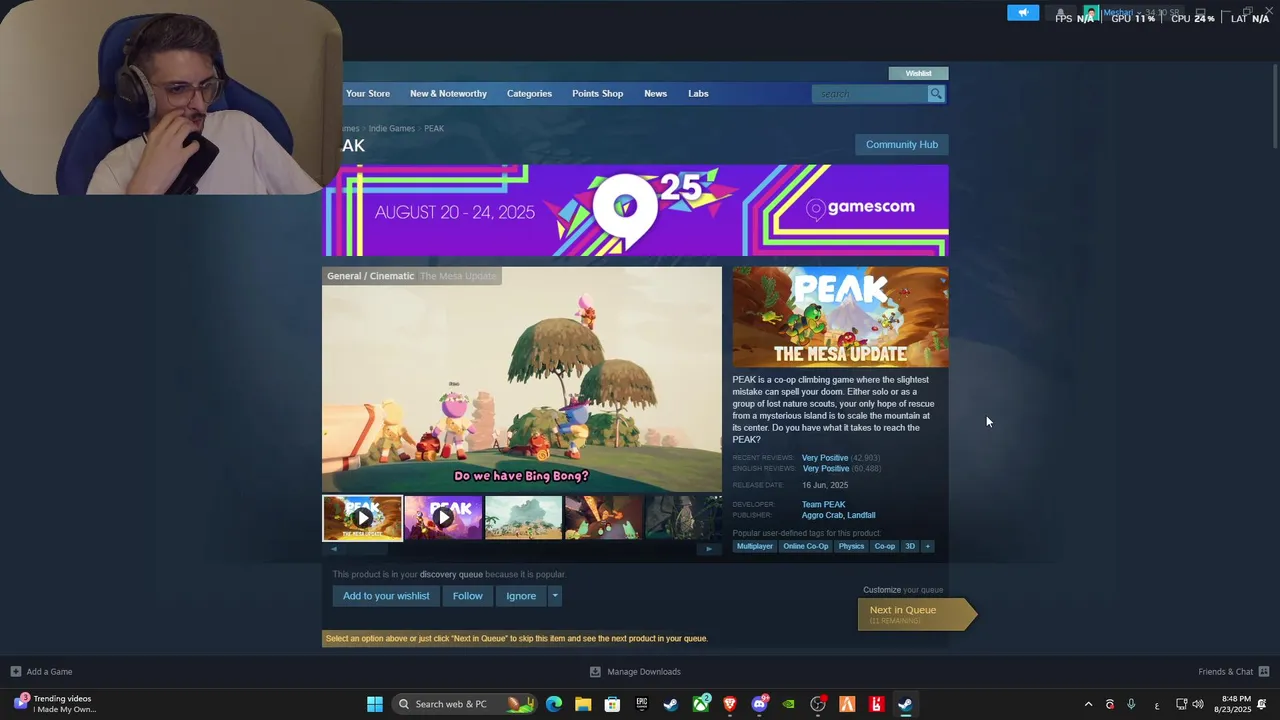Viewport: 1280px width, 720px height.
Task: Go to the Points Shop tab
Action: click(597, 94)
